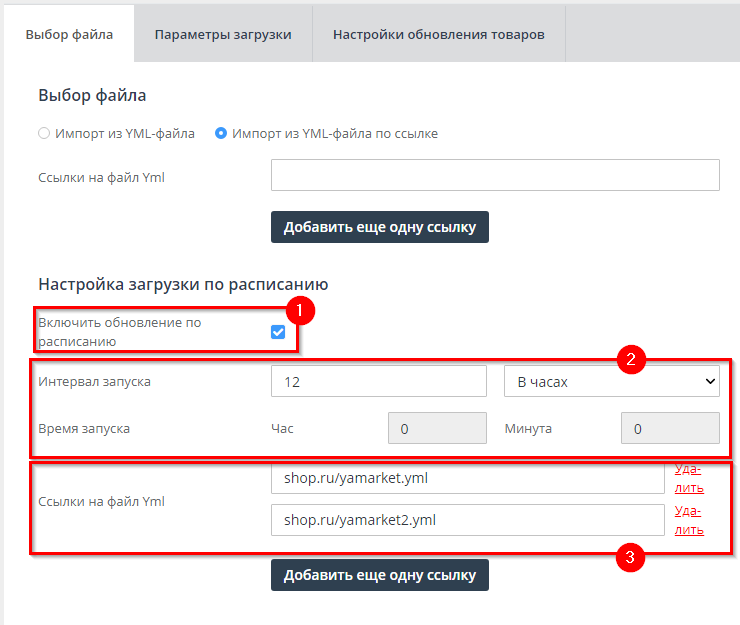The width and height of the screenshot is (740, 625).
Task: Click the shop.ru/yamarket2.yml link field
Action: click(x=467, y=520)
